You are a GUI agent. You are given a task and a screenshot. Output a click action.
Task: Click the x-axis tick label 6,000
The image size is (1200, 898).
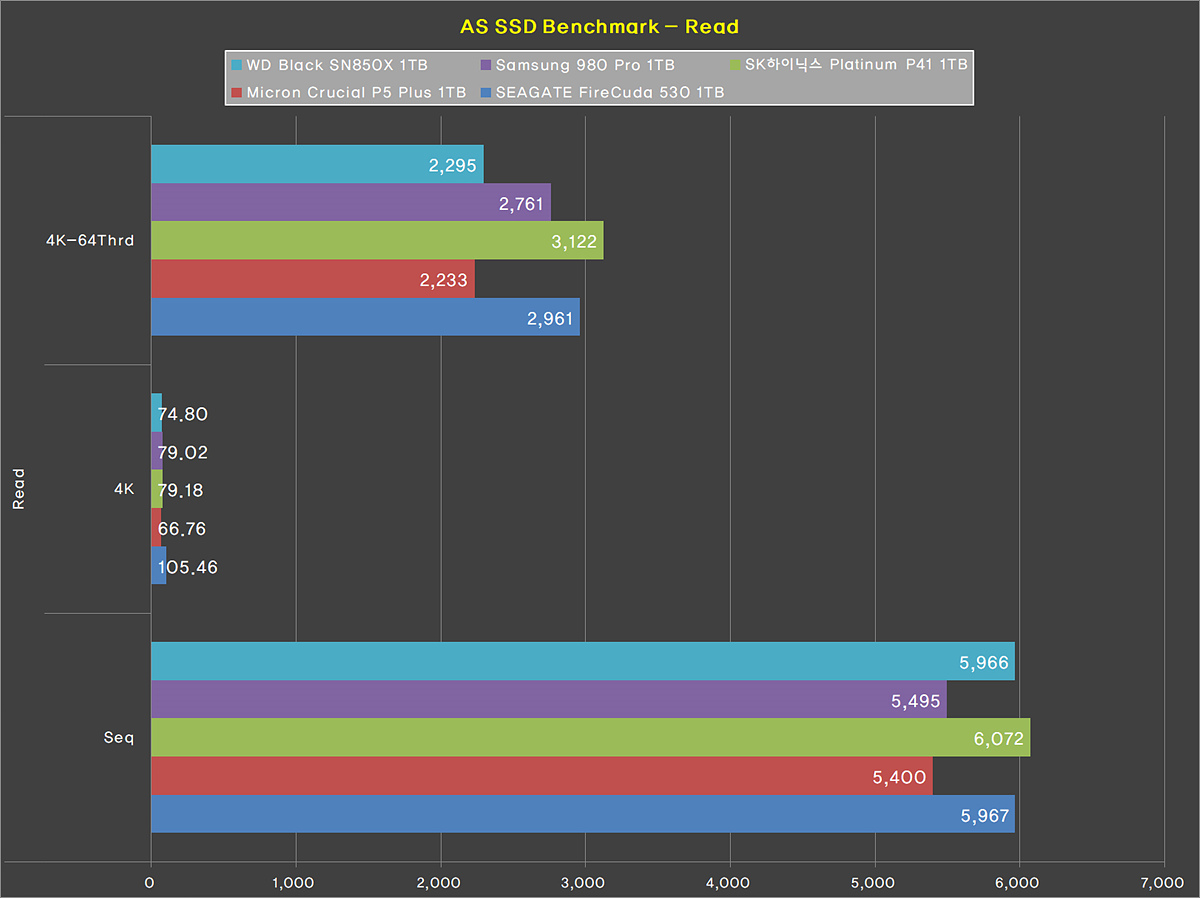1017,882
